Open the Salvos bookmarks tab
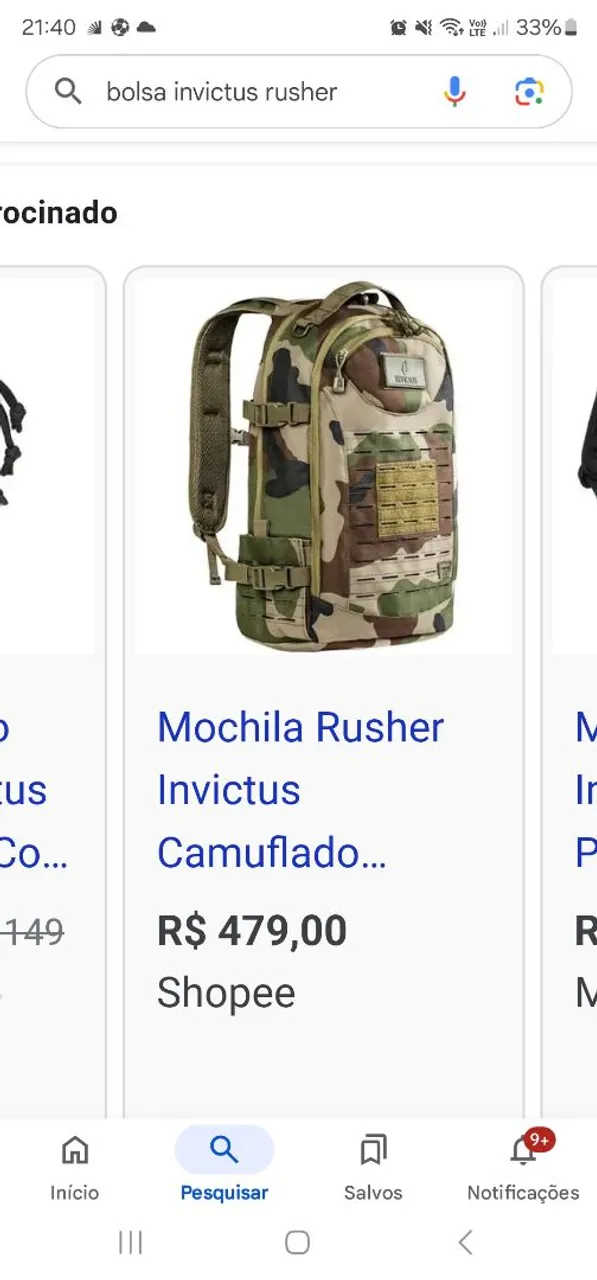This screenshot has width=597, height=1280. click(373, 1166)
